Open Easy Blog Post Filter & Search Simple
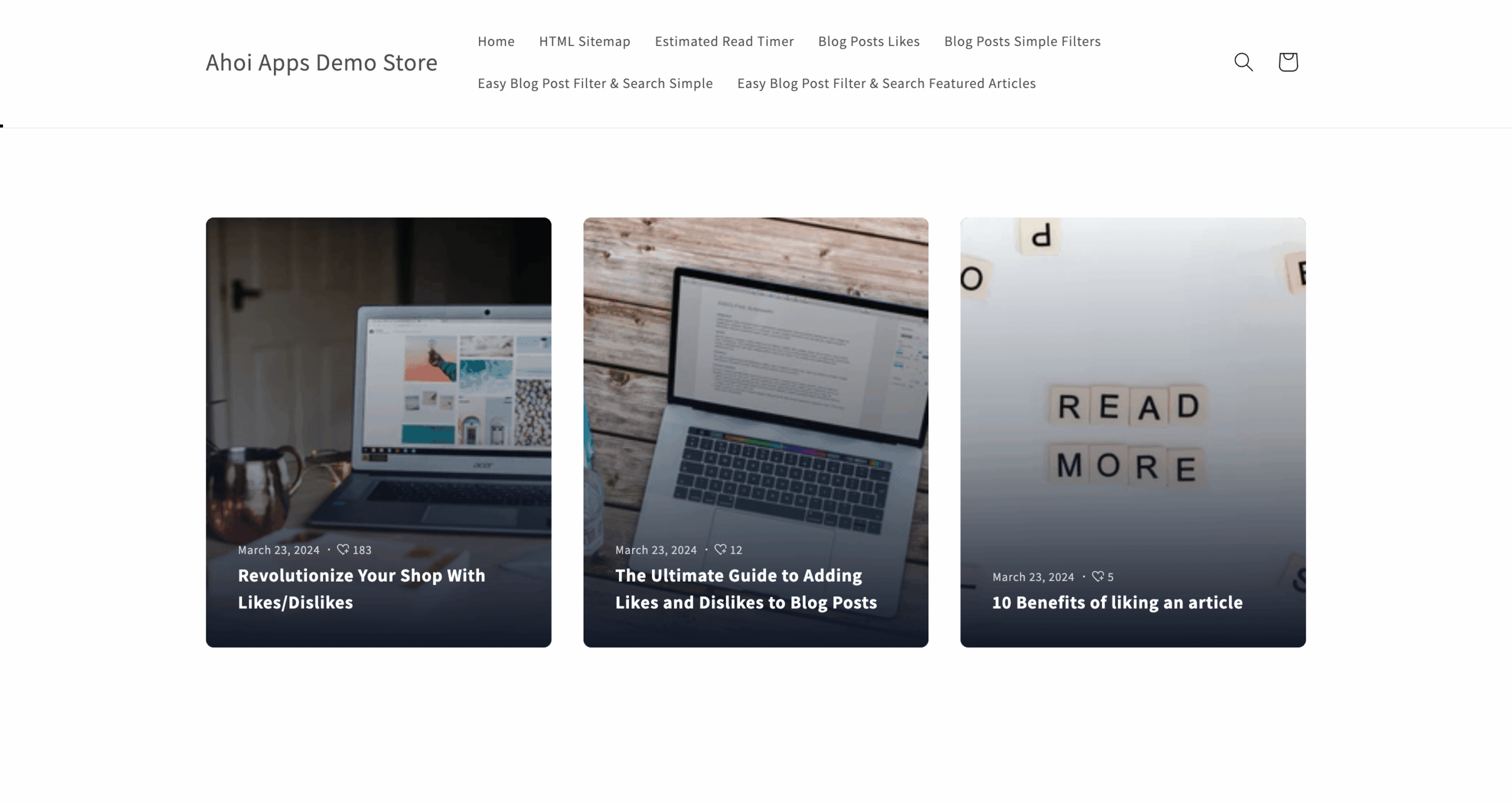Screen dimensions: 1512x803 point(595,83)
